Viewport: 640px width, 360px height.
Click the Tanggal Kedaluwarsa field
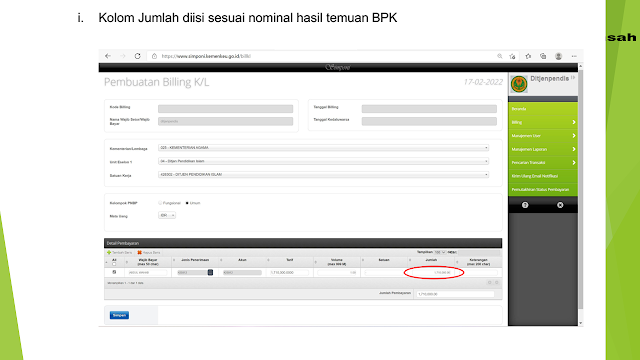coord(429,121)
